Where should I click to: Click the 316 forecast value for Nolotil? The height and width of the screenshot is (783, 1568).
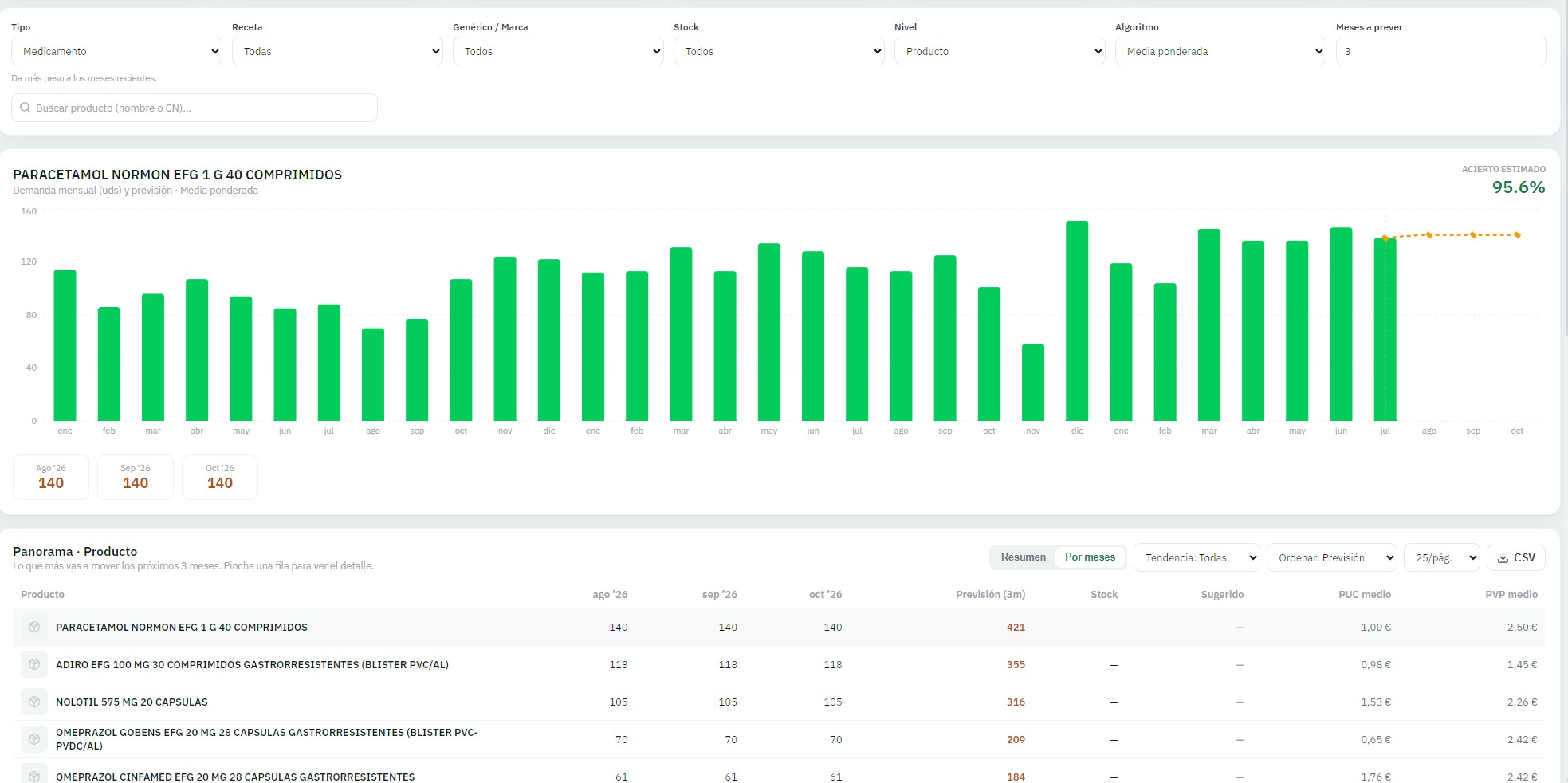1016,702
